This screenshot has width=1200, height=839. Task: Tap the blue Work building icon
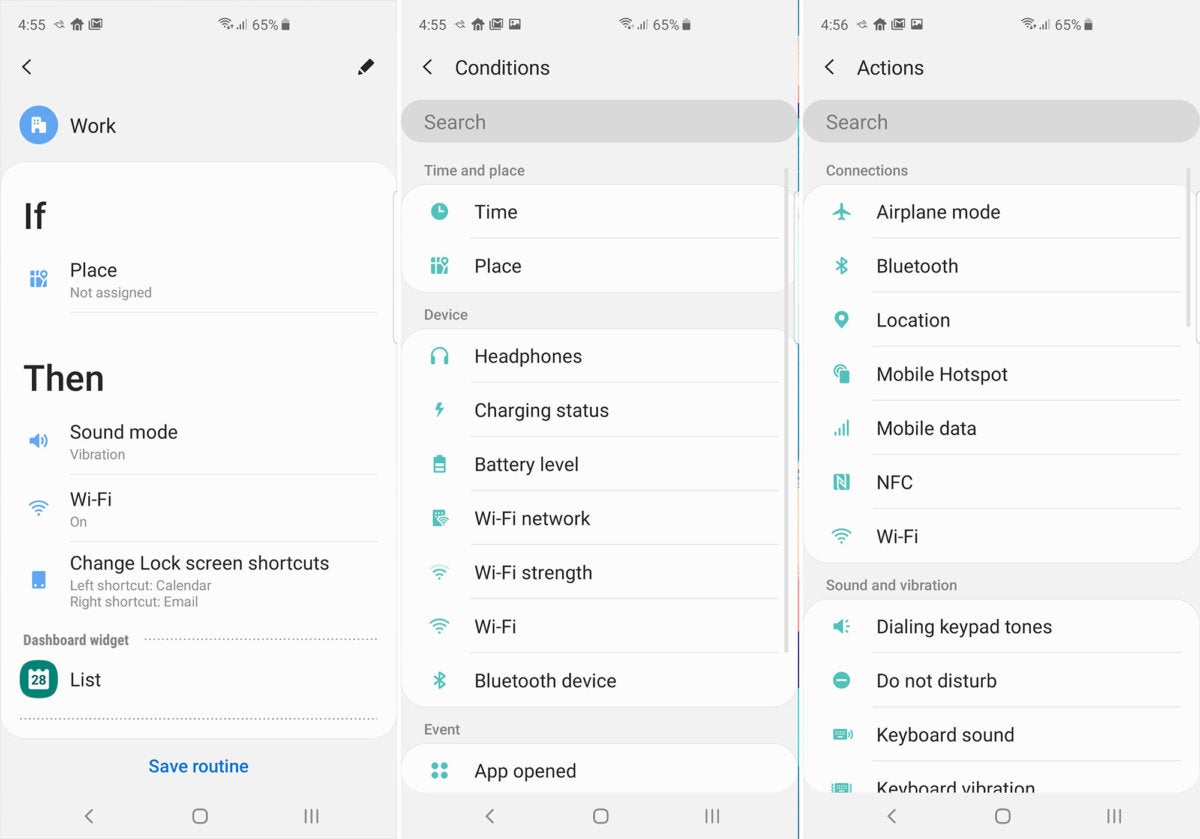point(38,125)
